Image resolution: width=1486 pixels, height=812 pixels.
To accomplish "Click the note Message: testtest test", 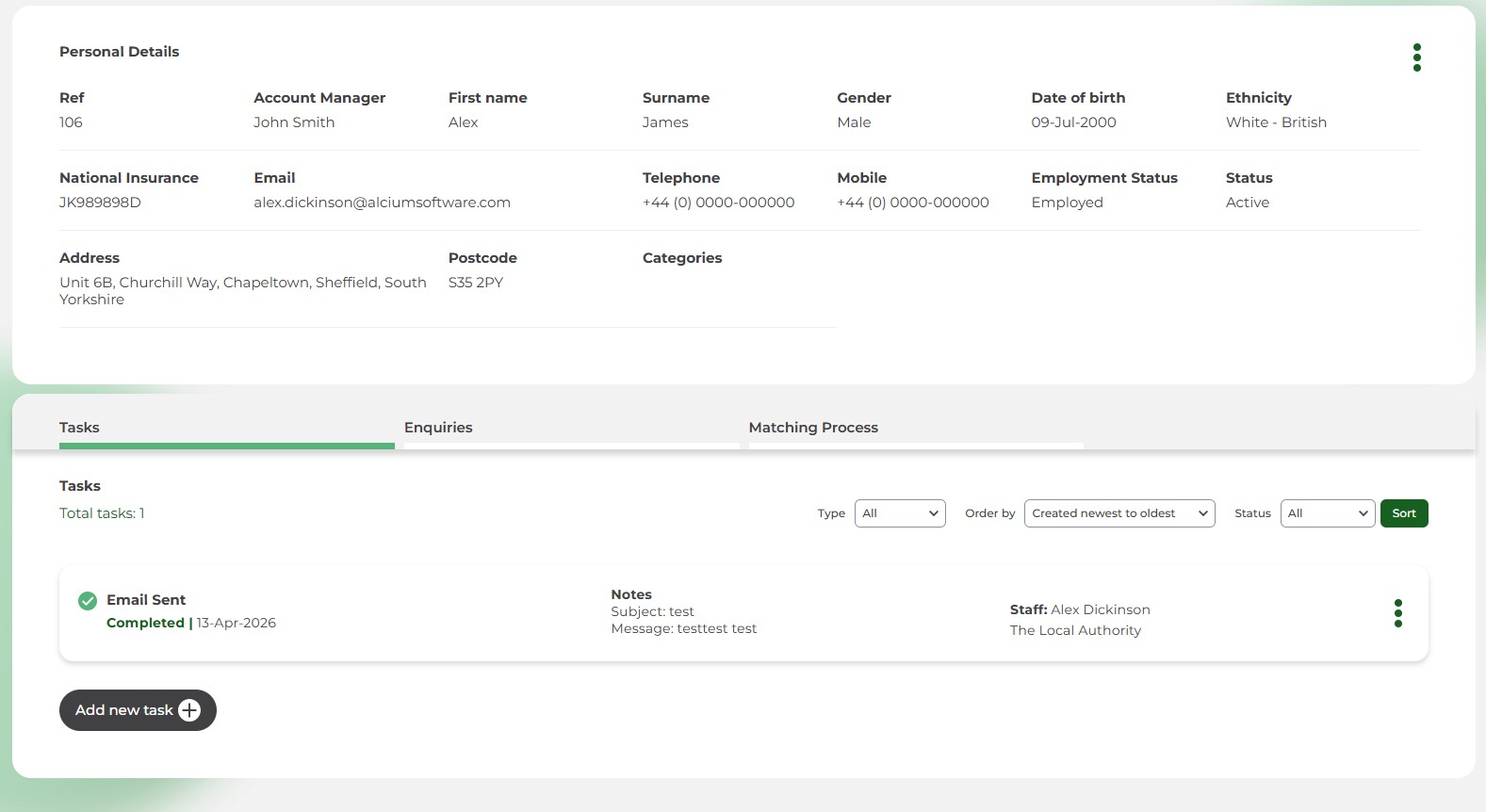I will pos(683,628).
